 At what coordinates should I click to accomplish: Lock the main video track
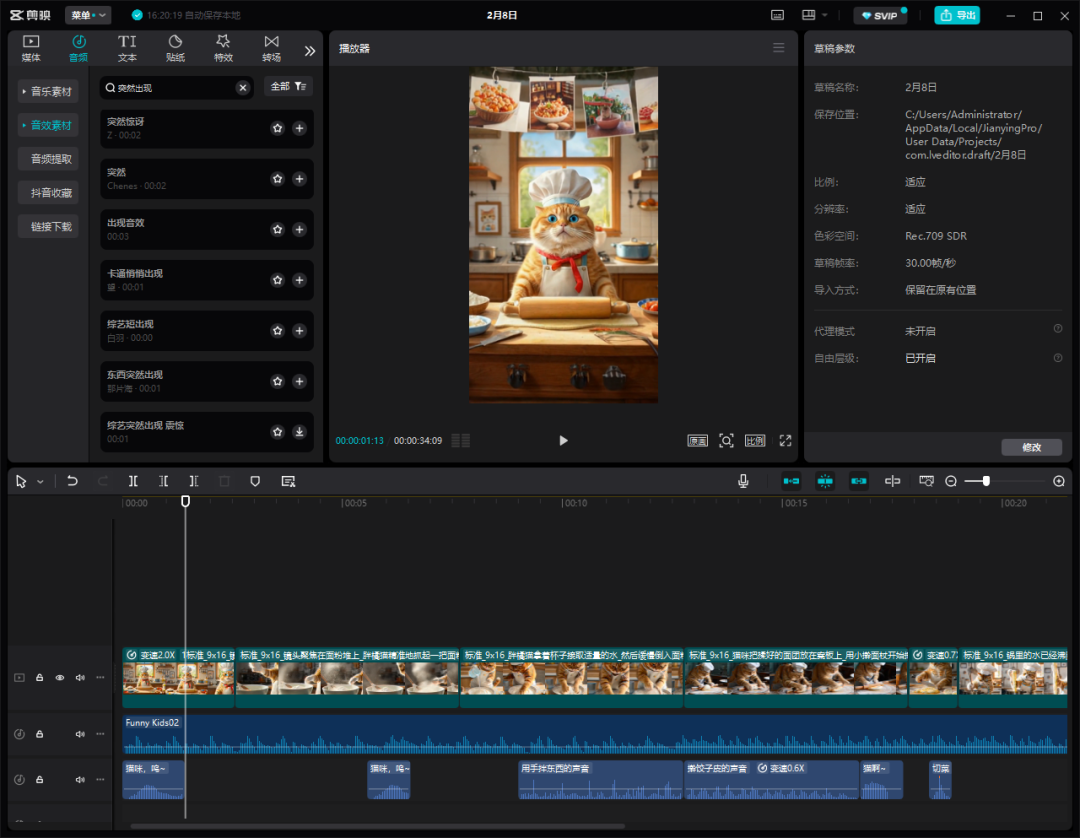(40, 677)
